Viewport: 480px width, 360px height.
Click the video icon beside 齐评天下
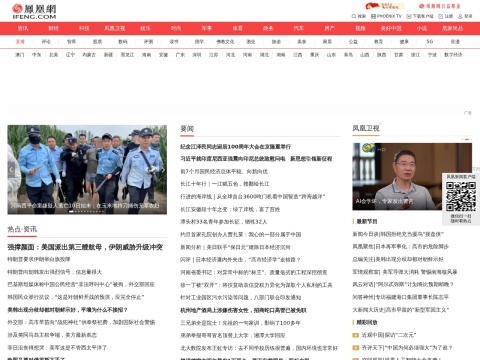(x=356, y=347)
